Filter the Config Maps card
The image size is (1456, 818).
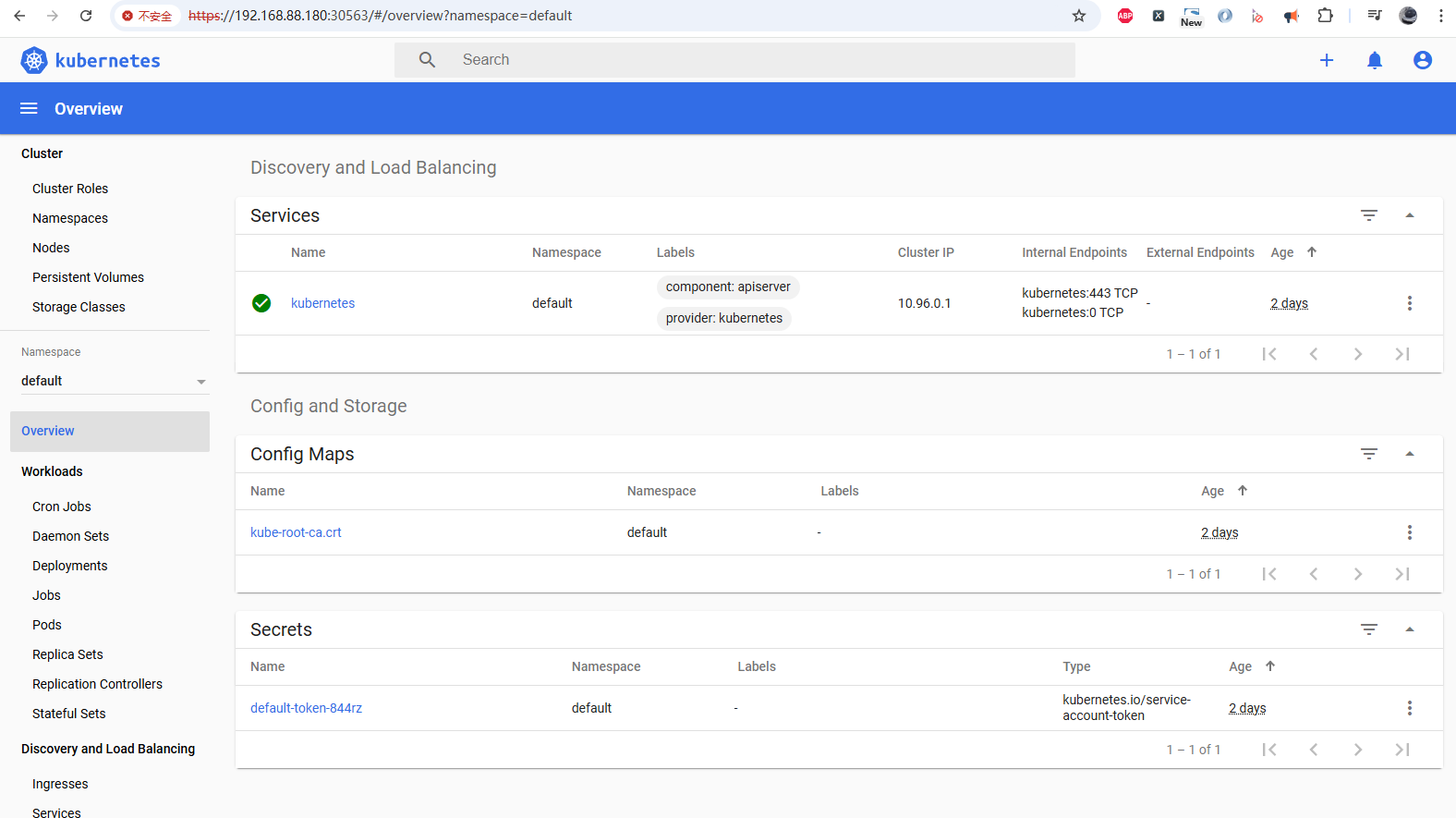click(1369, 454)
